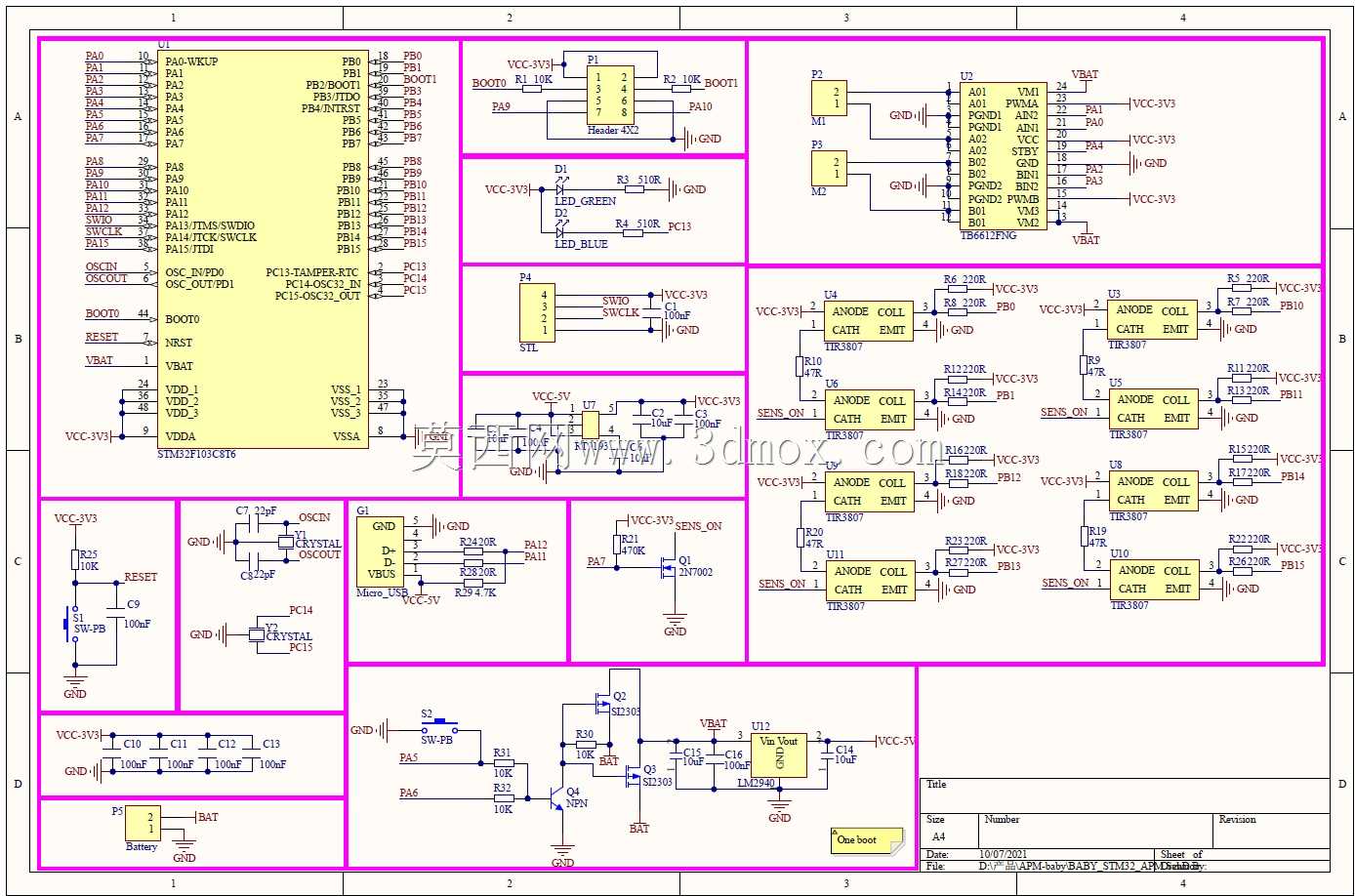Select TIR3807 sensor U4

coord(869,320)
